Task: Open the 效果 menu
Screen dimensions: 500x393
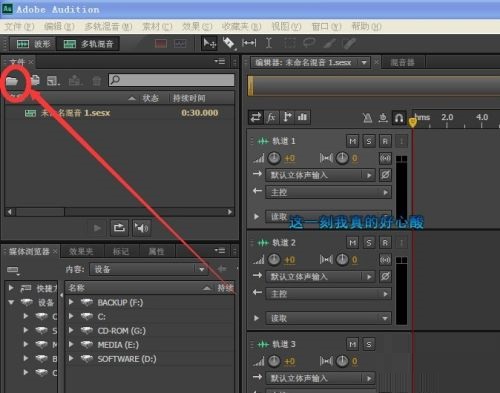Action: [197, 26]
